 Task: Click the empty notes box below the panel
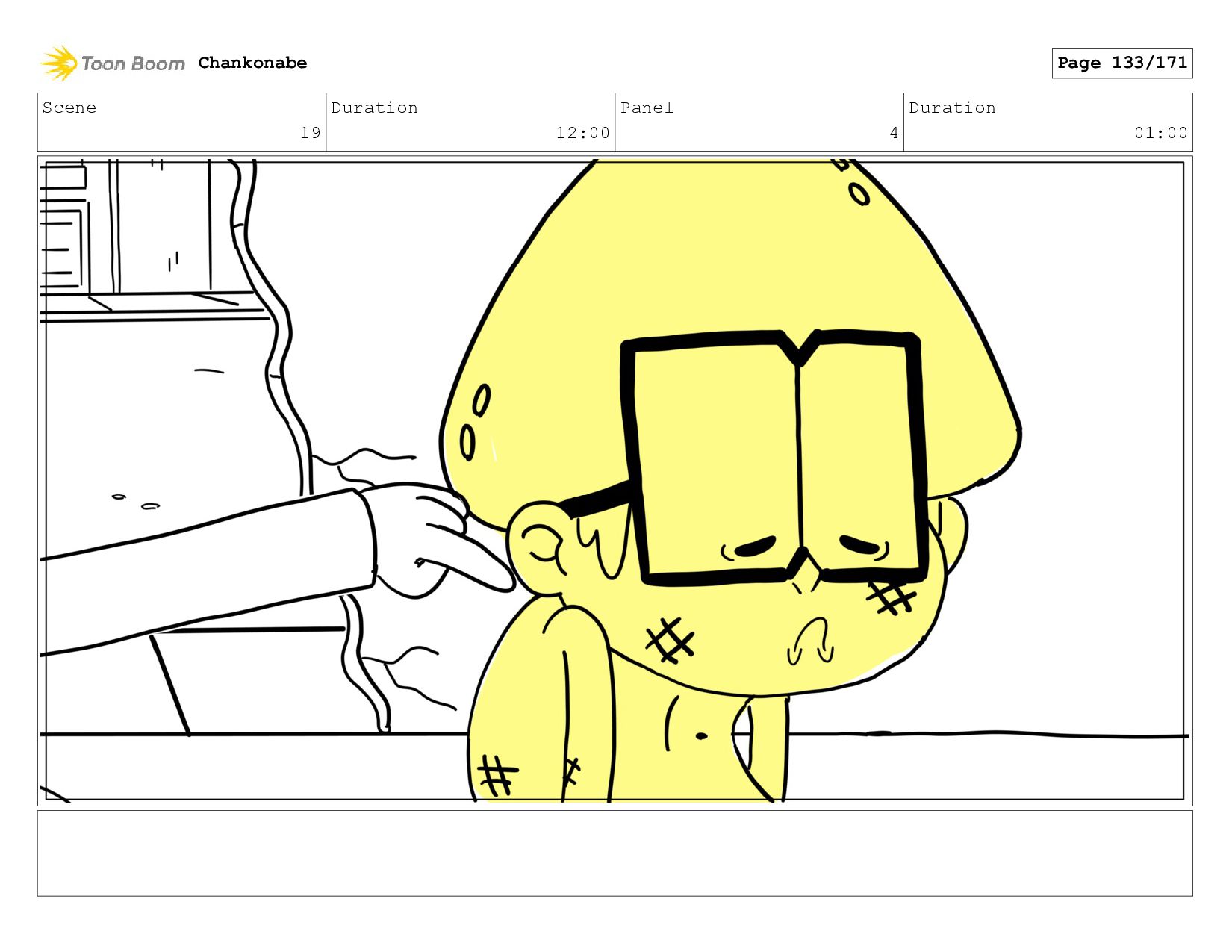(615, 853)
